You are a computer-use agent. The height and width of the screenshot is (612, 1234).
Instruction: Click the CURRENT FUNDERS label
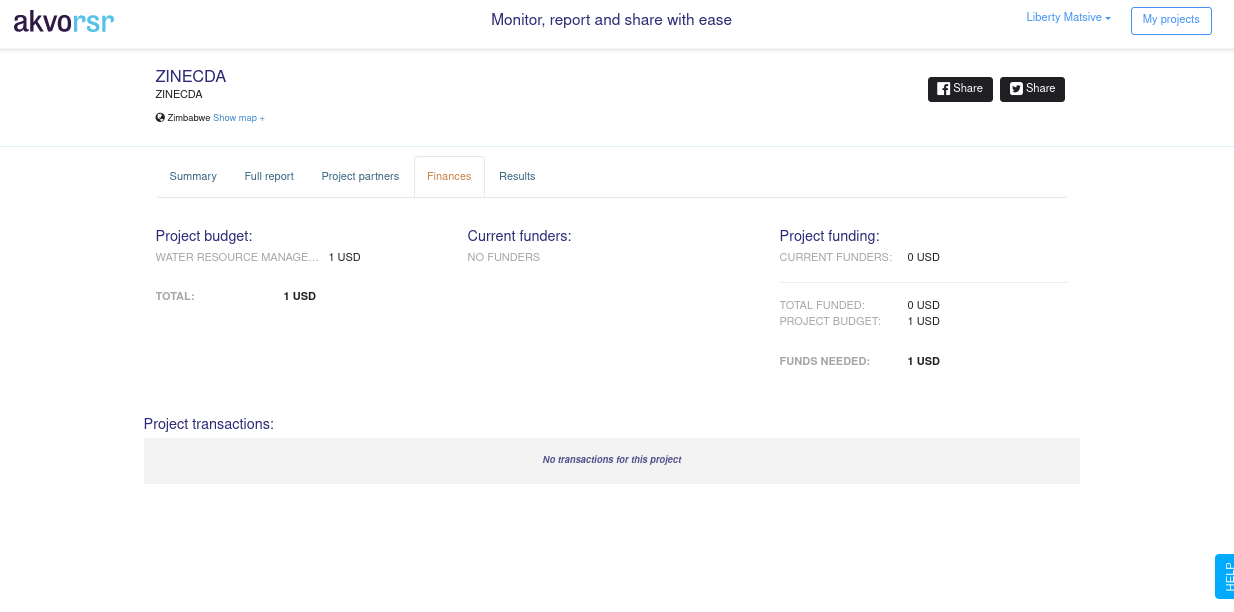click(836, 257)
